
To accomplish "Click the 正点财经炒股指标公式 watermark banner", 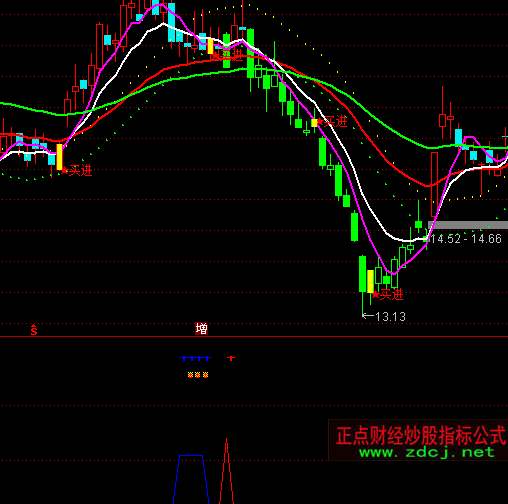I will coord(421,435).
